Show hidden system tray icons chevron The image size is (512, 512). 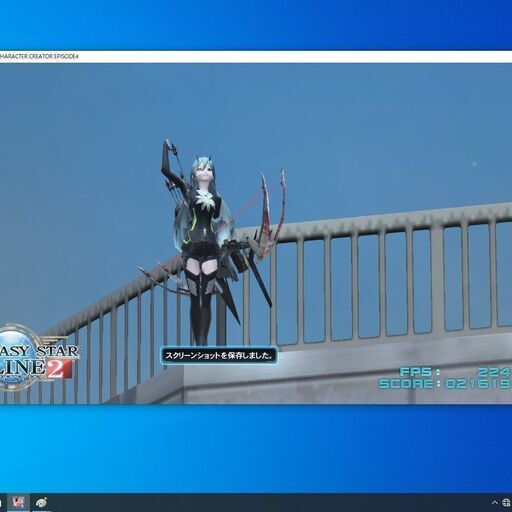tap(495, 503)
